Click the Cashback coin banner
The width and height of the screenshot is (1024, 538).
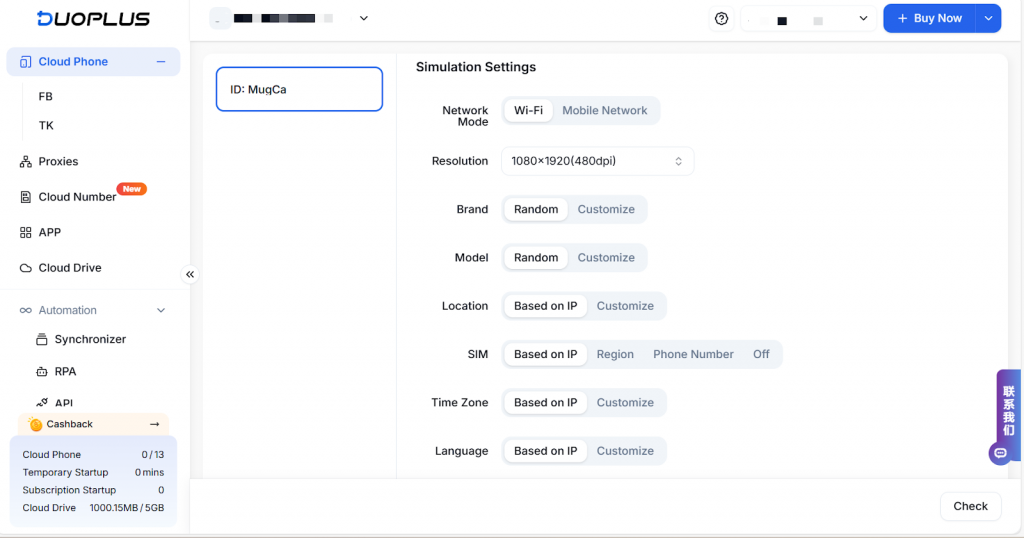93,424
